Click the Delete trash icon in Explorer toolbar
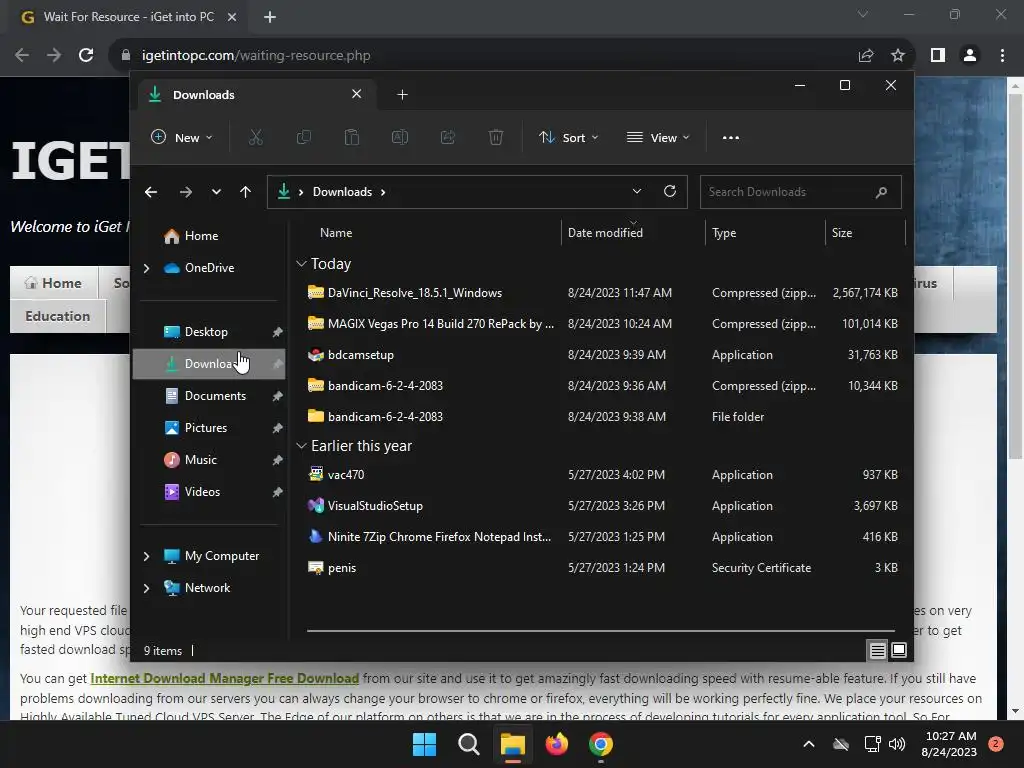This screenshot has height=768, width=1024. point(496,137)
